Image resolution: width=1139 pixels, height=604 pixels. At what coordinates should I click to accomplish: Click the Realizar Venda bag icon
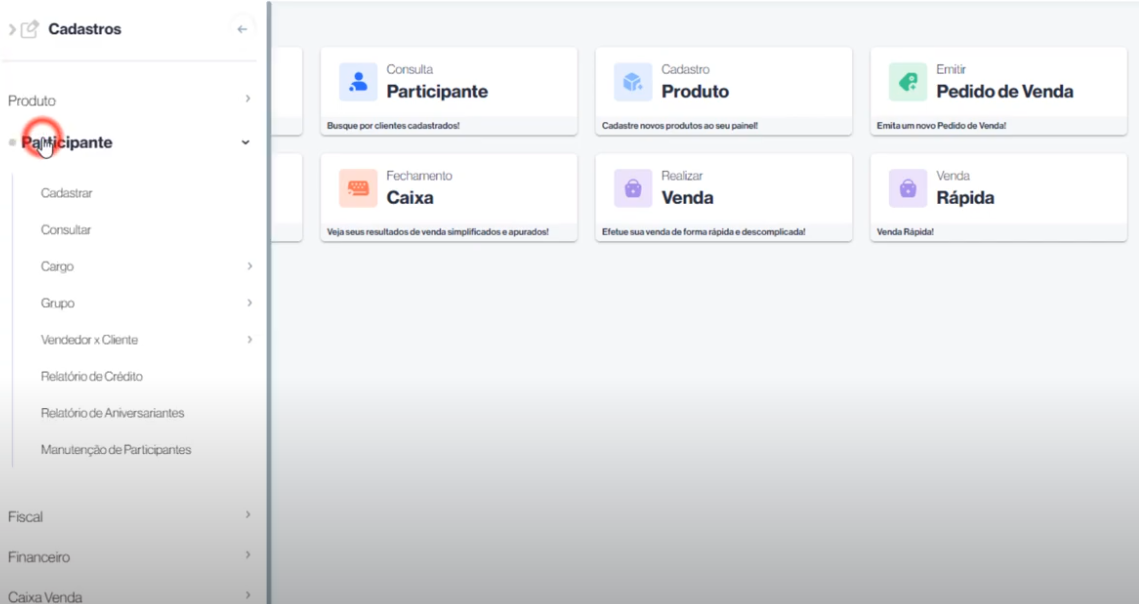coord(632,188)
